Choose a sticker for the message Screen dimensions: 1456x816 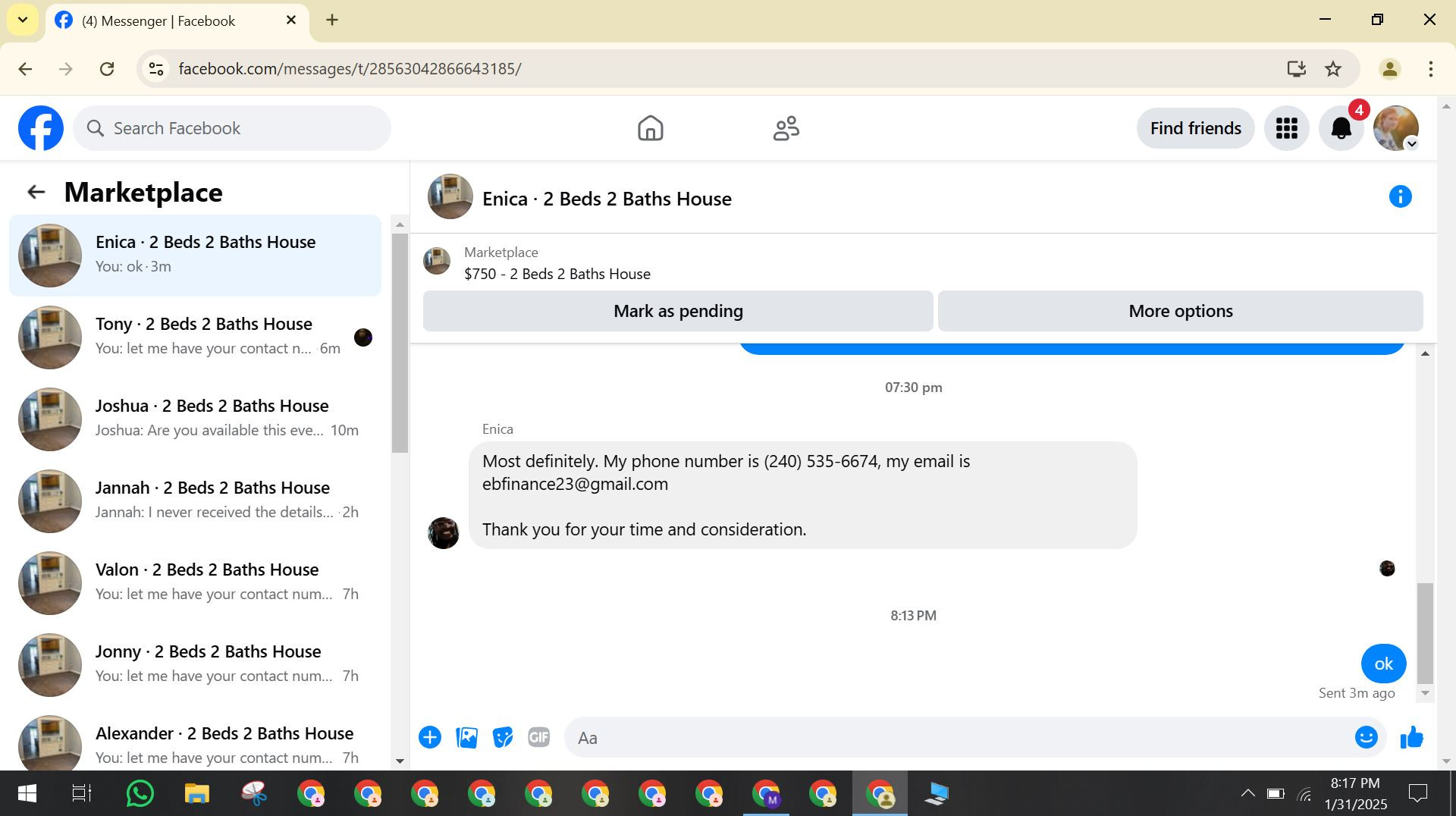[503, 737]
